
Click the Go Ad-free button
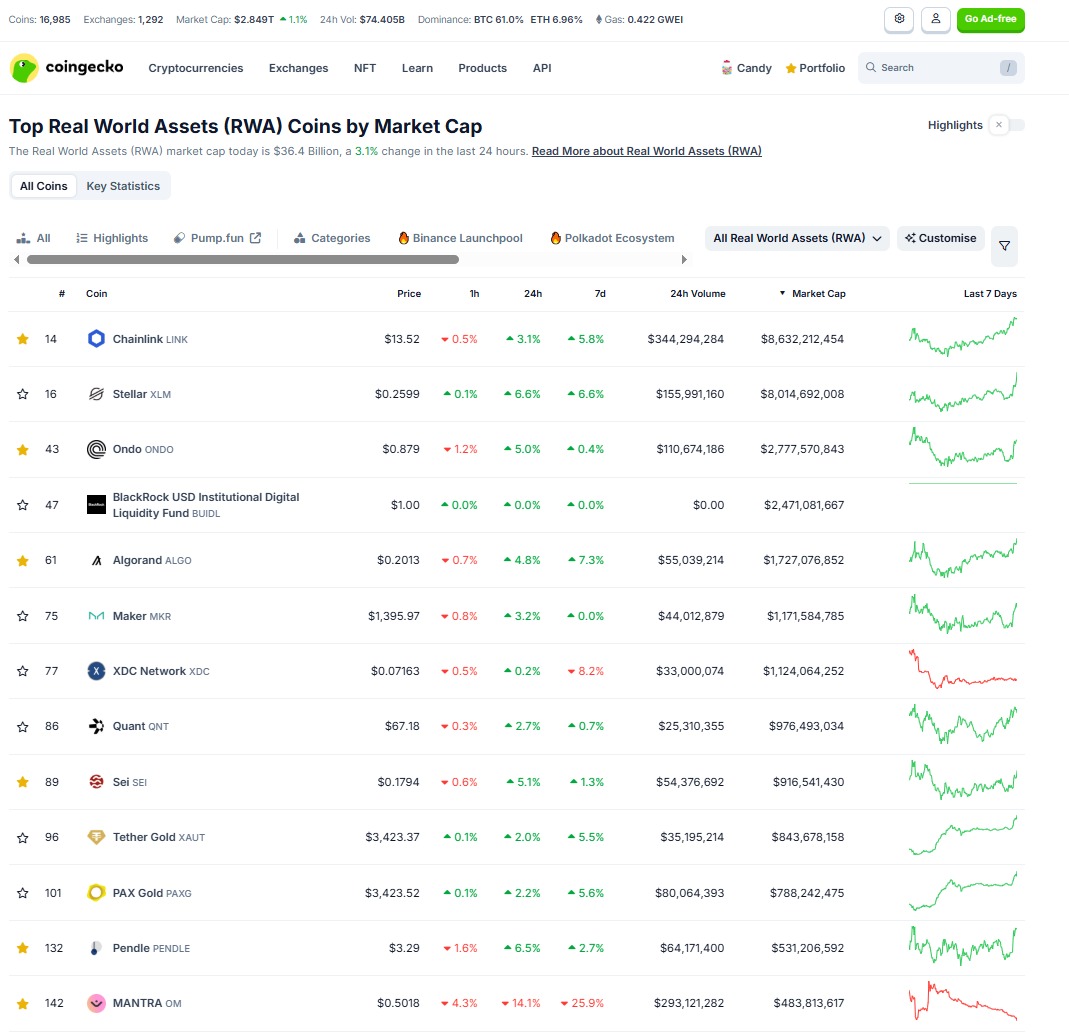(x=990, y=19)
